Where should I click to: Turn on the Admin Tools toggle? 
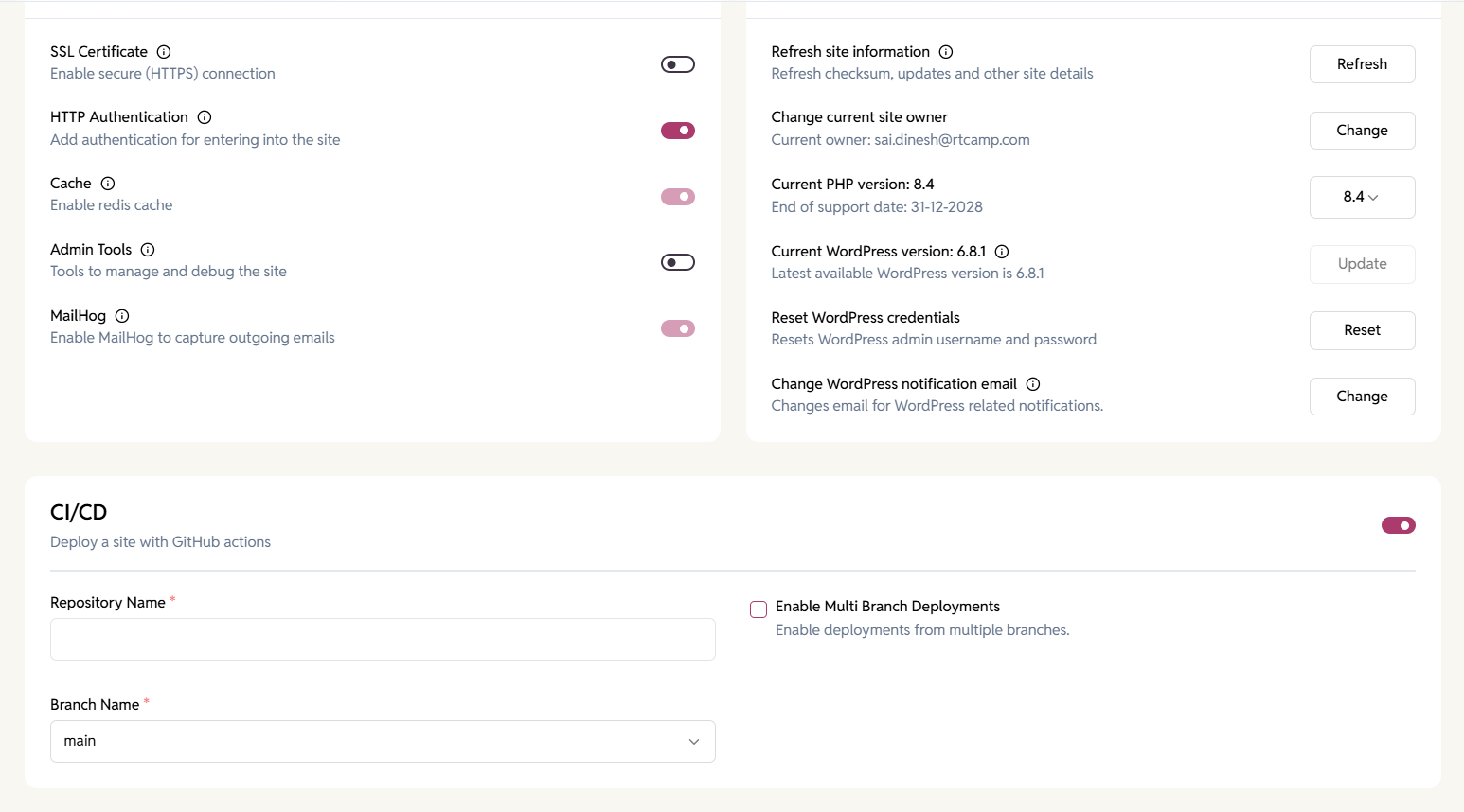pos(678,262)
